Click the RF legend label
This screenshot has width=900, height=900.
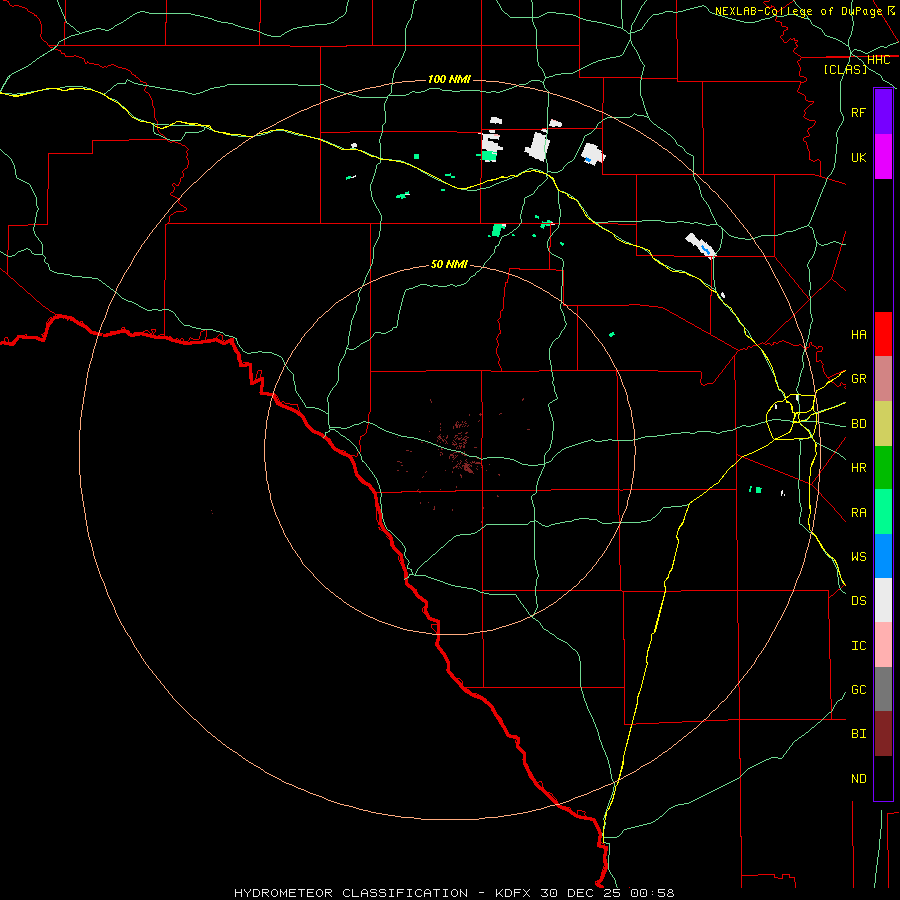coord(859,112)
